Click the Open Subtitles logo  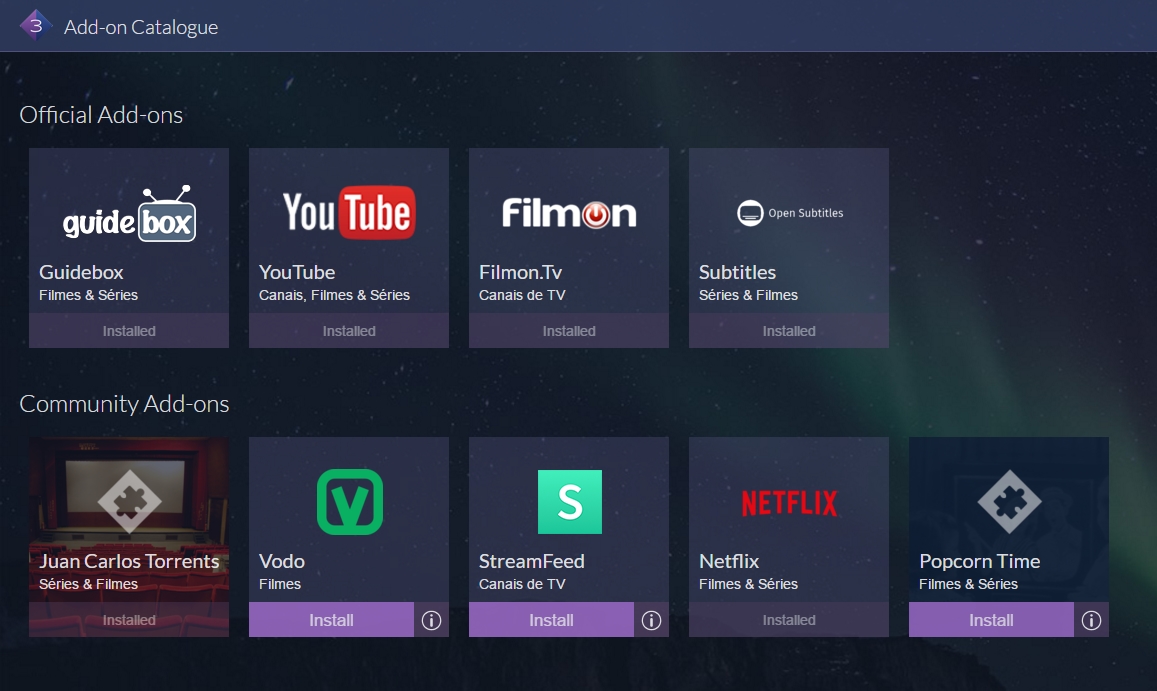(790, 213)
